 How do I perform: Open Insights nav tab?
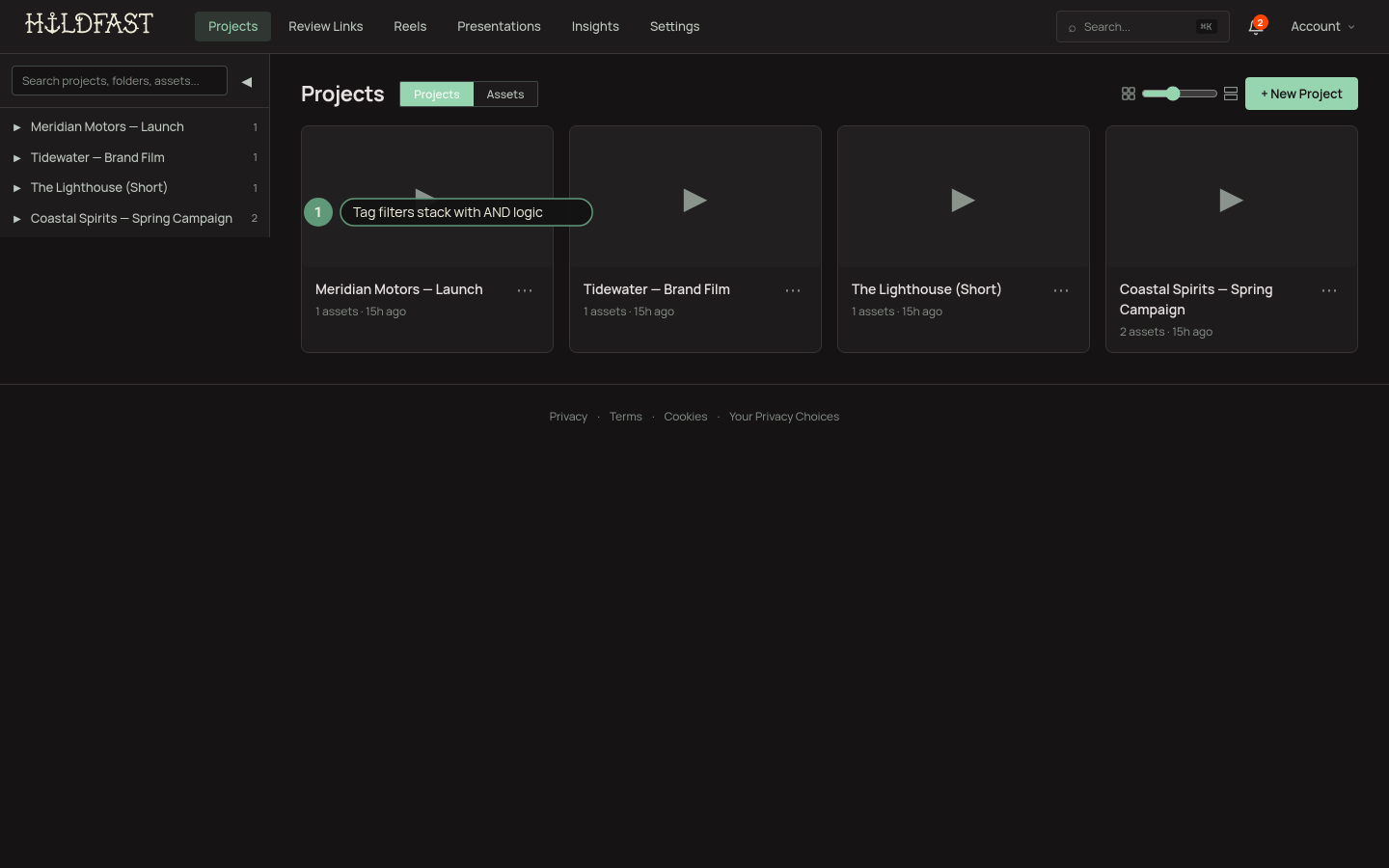pyautogui.click(x=595, y=27)
